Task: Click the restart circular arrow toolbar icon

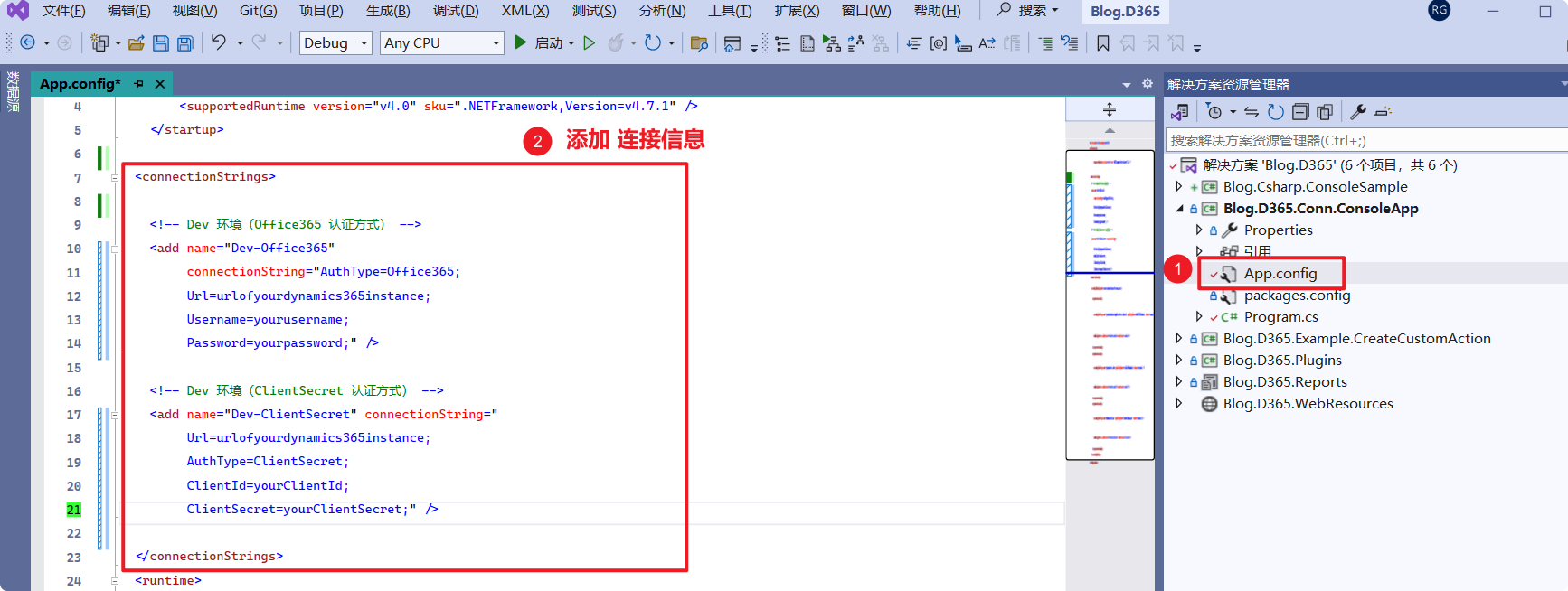Action: (653, 42)
